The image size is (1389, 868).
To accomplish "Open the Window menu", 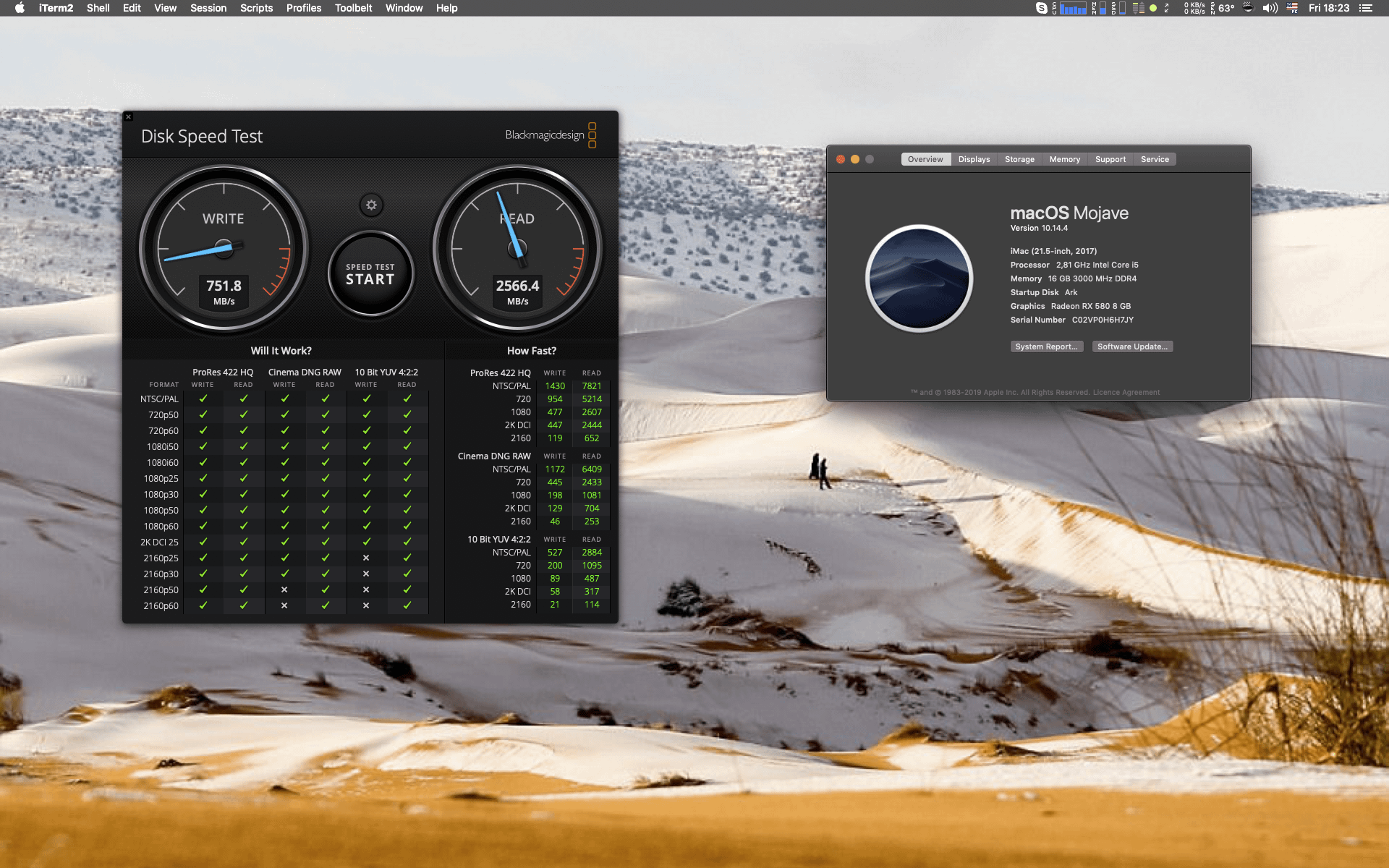I will [404, 8].
